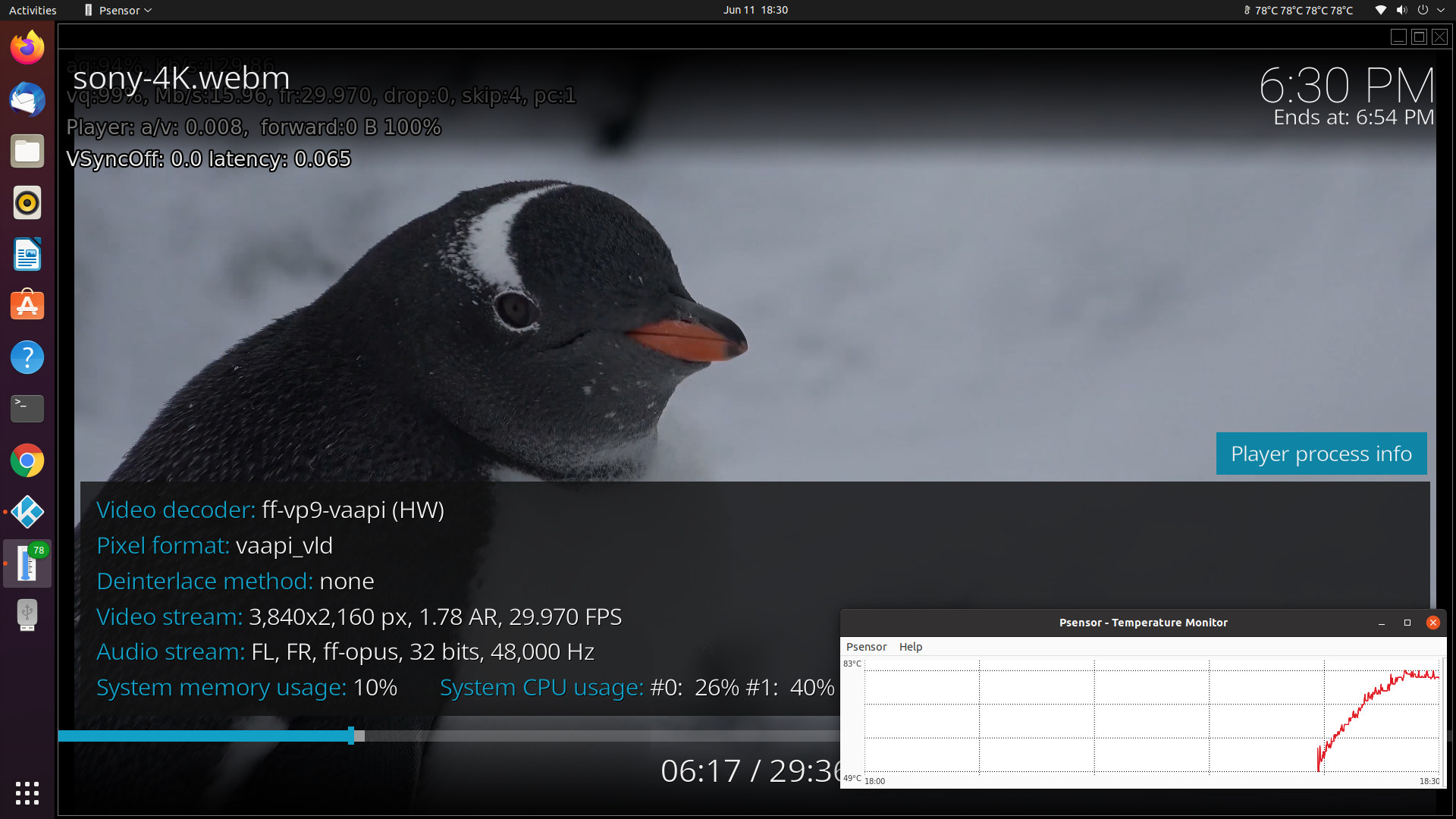Click the Psensor - Temperature Monitor title bar

1143,623
